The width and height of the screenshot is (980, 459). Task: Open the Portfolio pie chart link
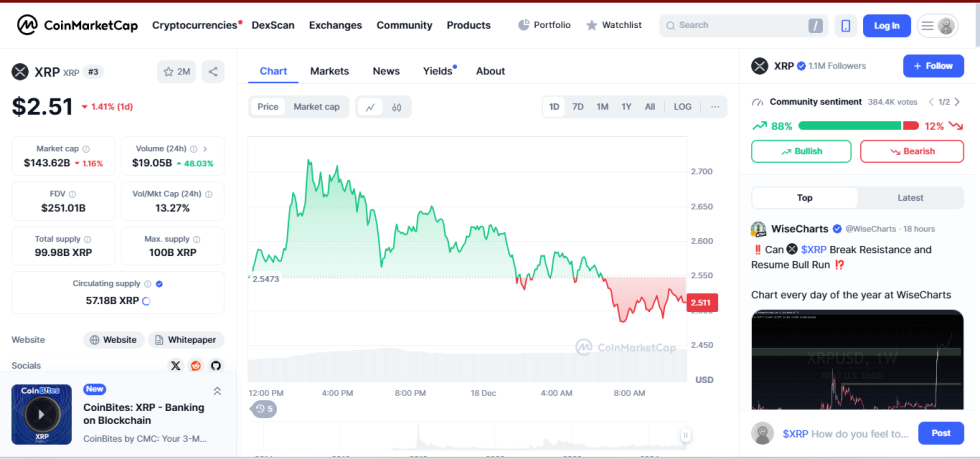point(544,25)
